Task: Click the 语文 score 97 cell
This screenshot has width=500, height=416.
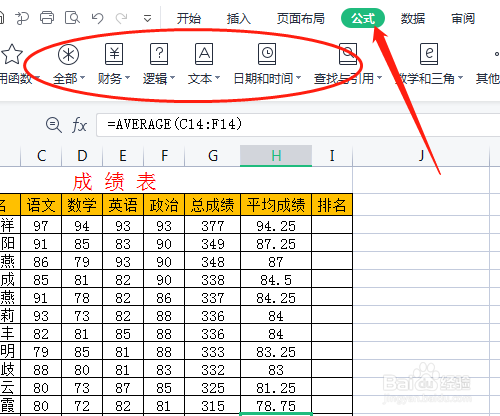Action: point(41,226)
